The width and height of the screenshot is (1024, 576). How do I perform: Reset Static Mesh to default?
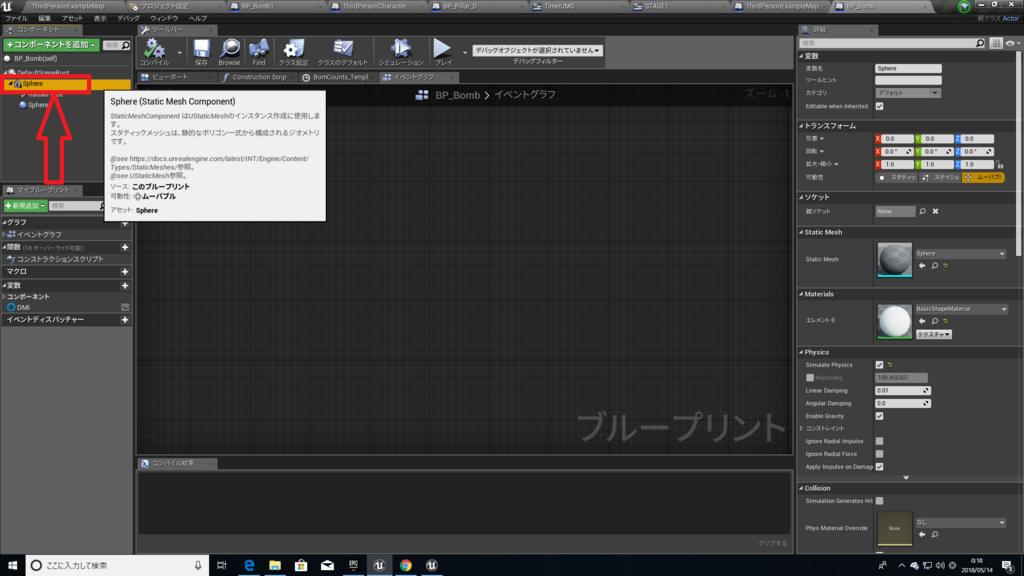coord(946,266)
